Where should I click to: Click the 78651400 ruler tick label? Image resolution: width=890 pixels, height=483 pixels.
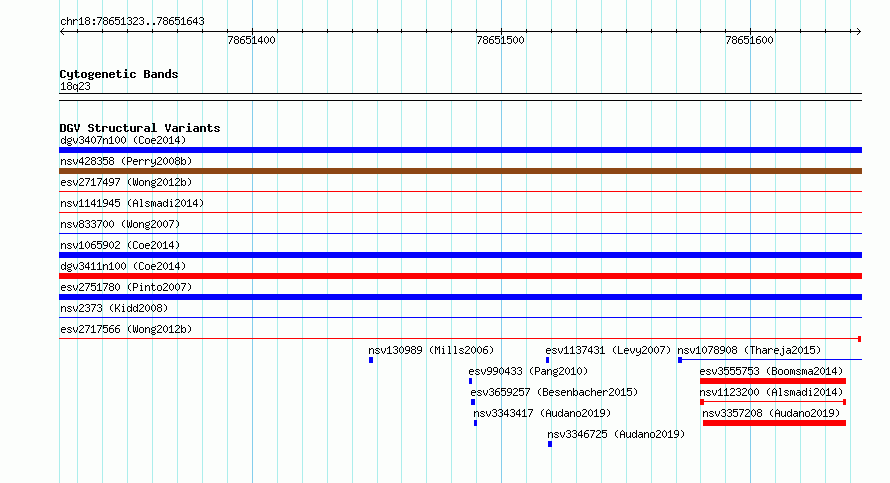(x=251, y=40)
